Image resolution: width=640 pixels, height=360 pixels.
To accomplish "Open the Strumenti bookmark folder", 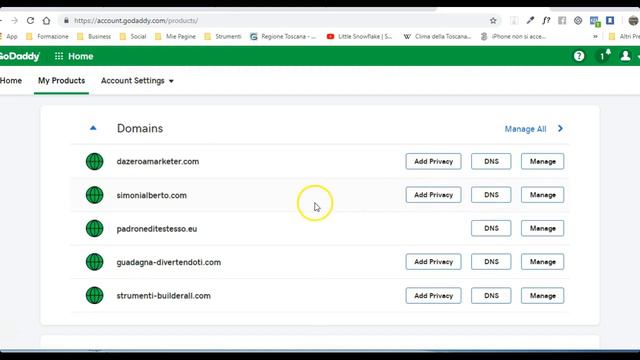I will tap(223, 36).
